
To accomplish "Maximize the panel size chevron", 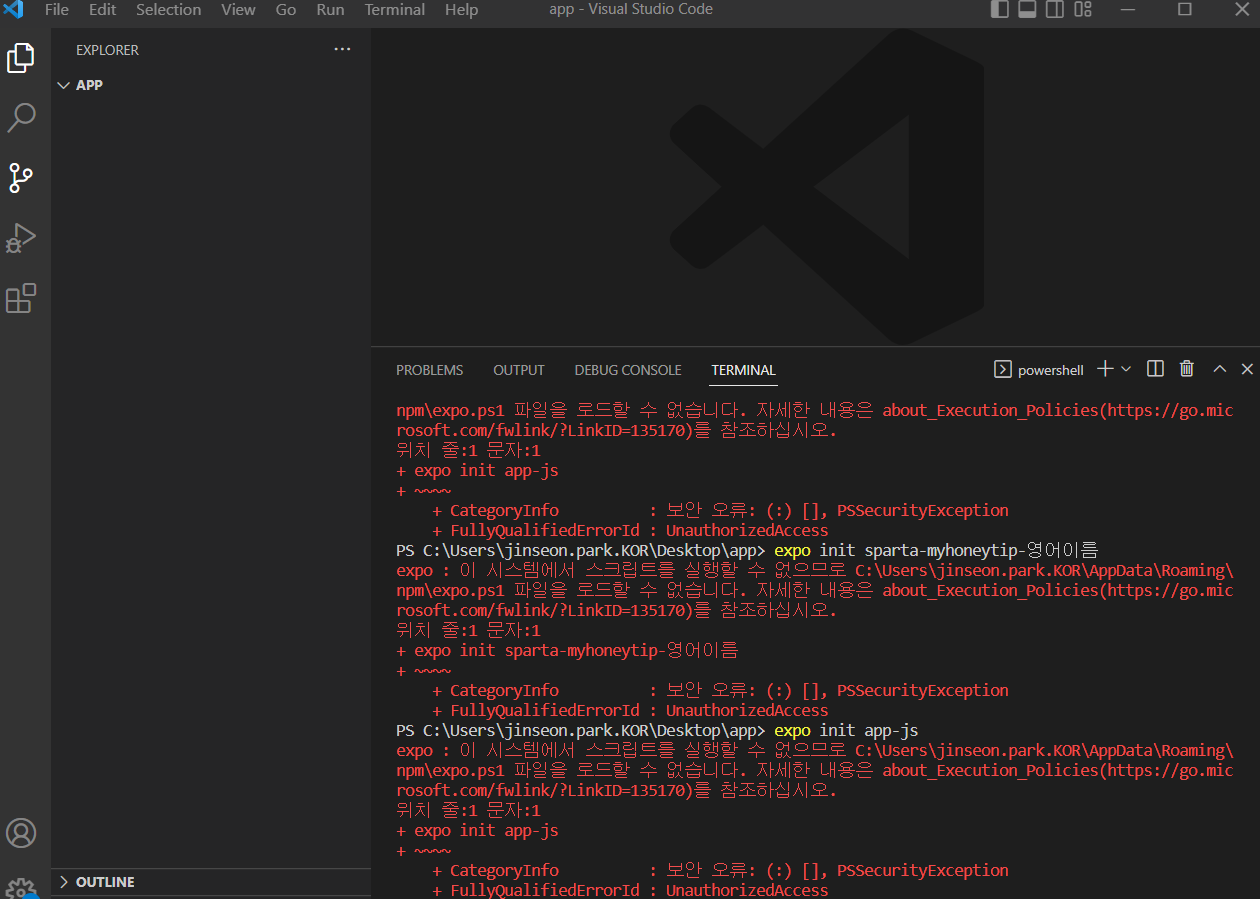I will [x=1219, y=369].
